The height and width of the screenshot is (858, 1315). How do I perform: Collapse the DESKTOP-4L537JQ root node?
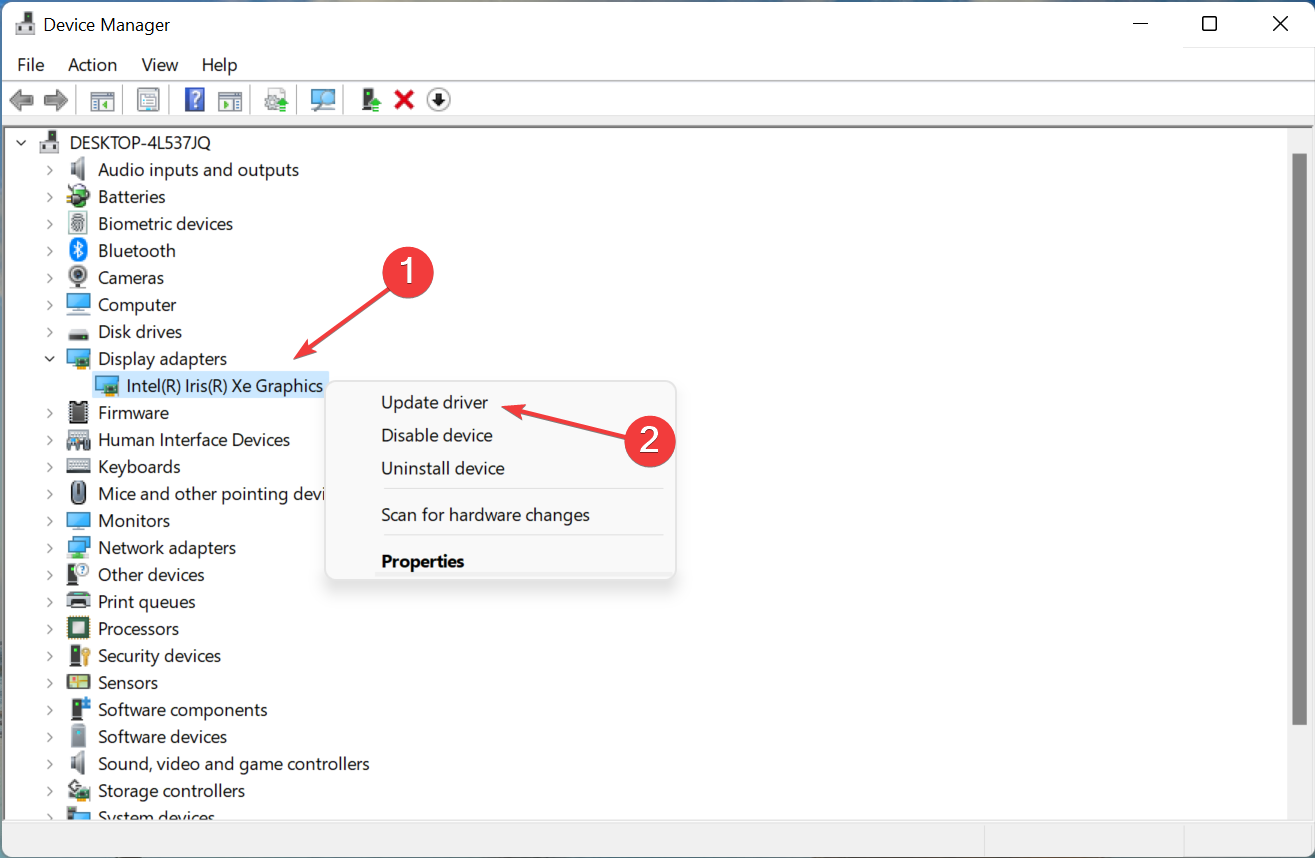pos(21,143)
